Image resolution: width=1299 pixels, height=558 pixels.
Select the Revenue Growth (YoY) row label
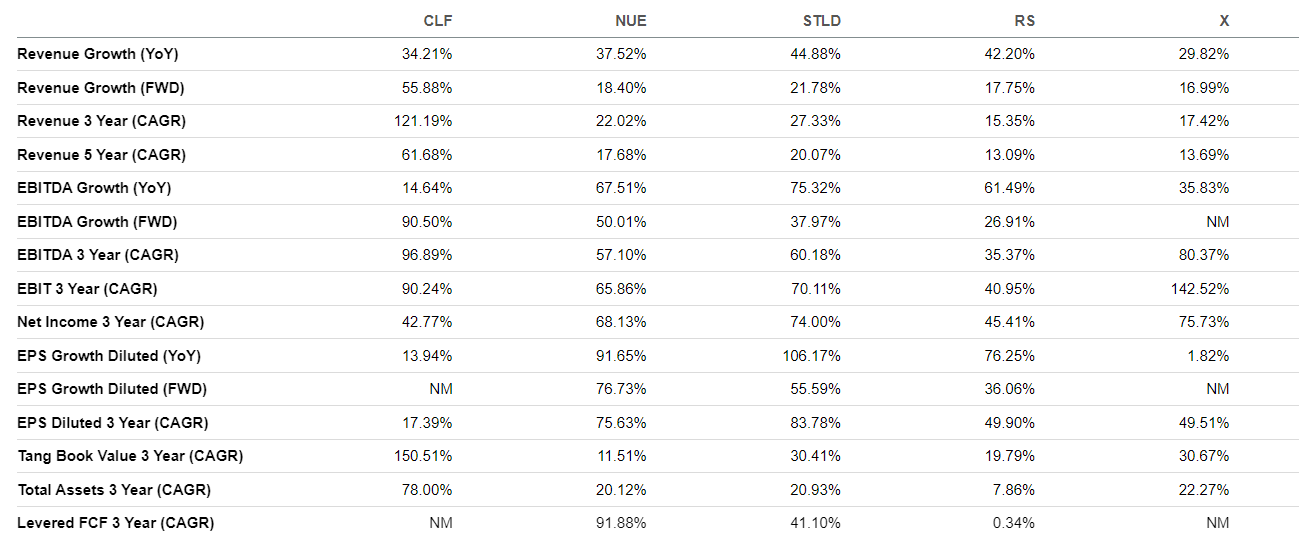pyautogui.click(x=97, y=54)
